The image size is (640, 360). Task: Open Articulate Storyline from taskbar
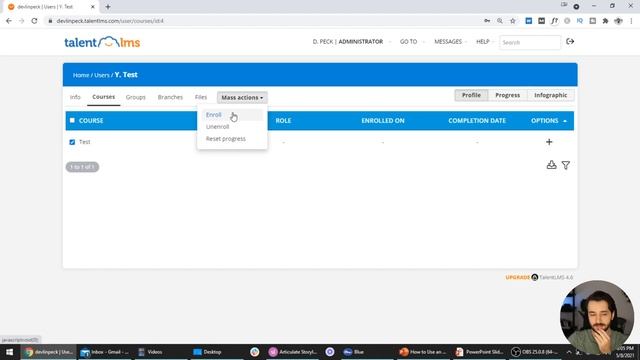pyautogui.click(x=294, y=352)
